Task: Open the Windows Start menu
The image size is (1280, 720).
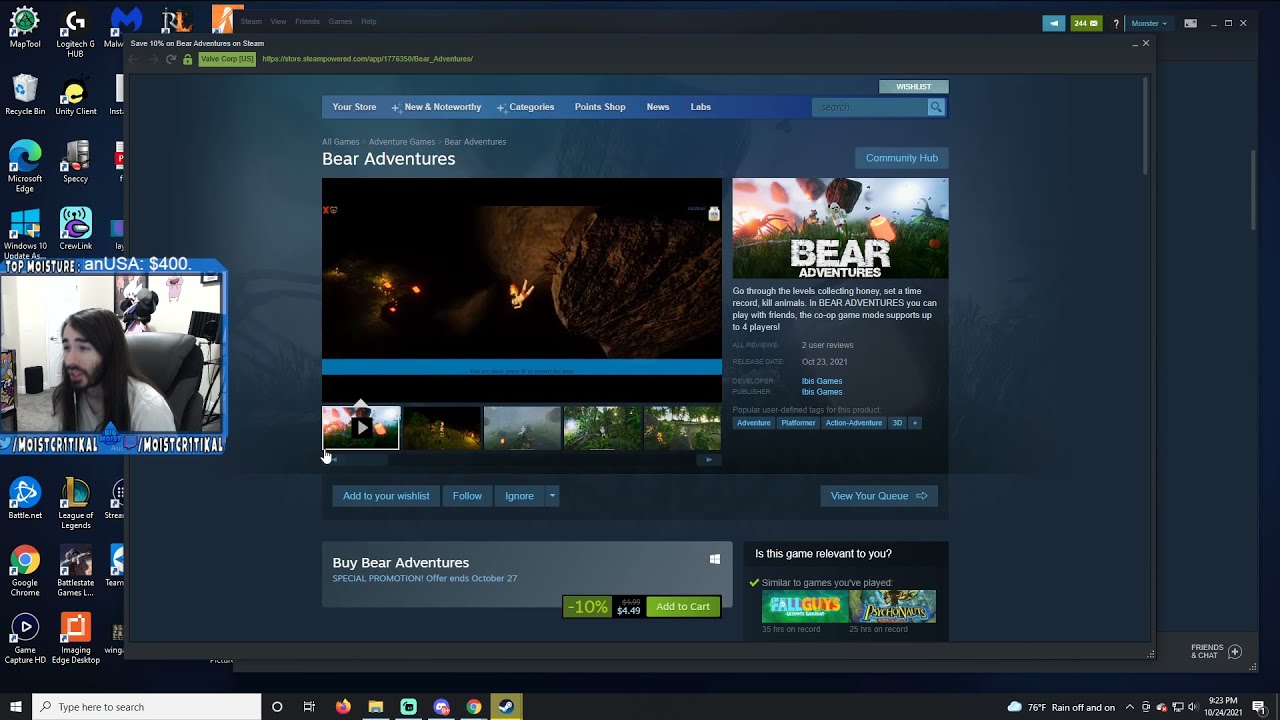Action: (16, 707)
